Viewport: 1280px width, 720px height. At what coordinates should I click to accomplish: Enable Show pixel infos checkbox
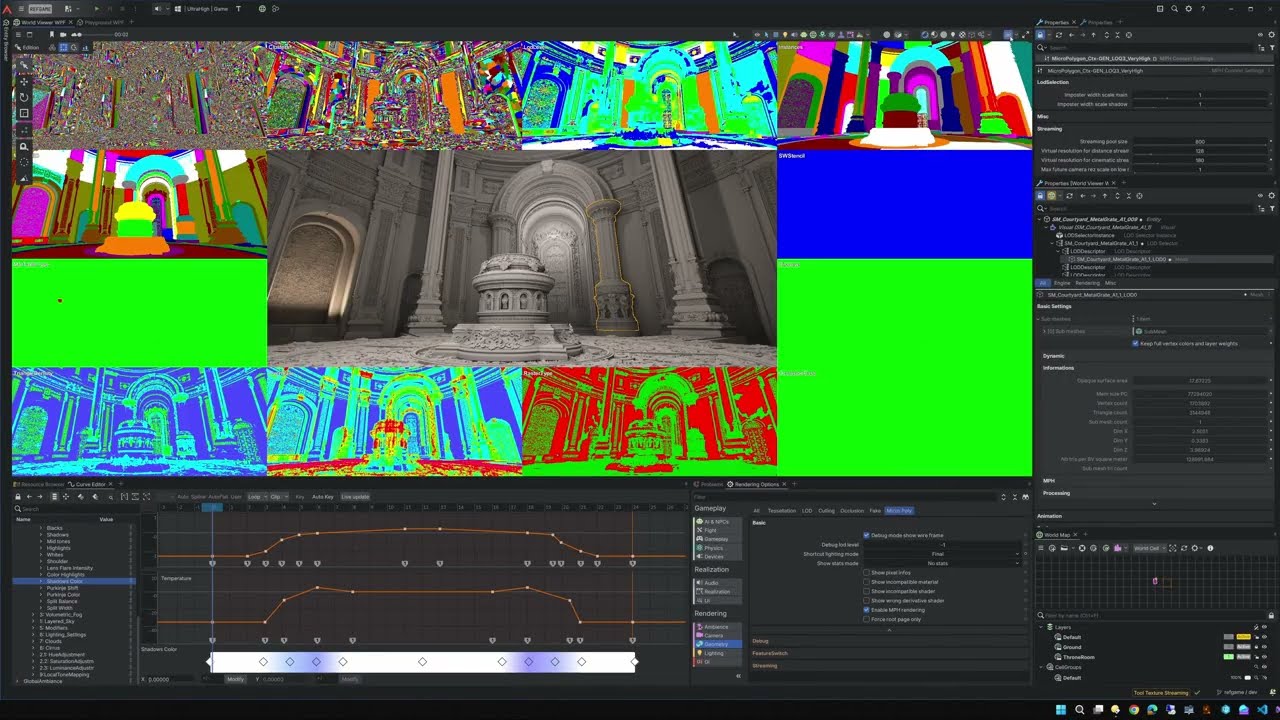click(866, 573)
